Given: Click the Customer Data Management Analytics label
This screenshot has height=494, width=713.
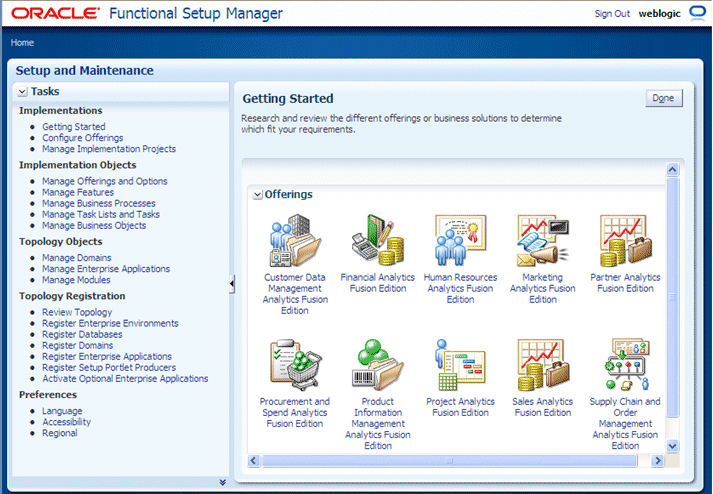Looking at the screenshot, I should point(295,294).
